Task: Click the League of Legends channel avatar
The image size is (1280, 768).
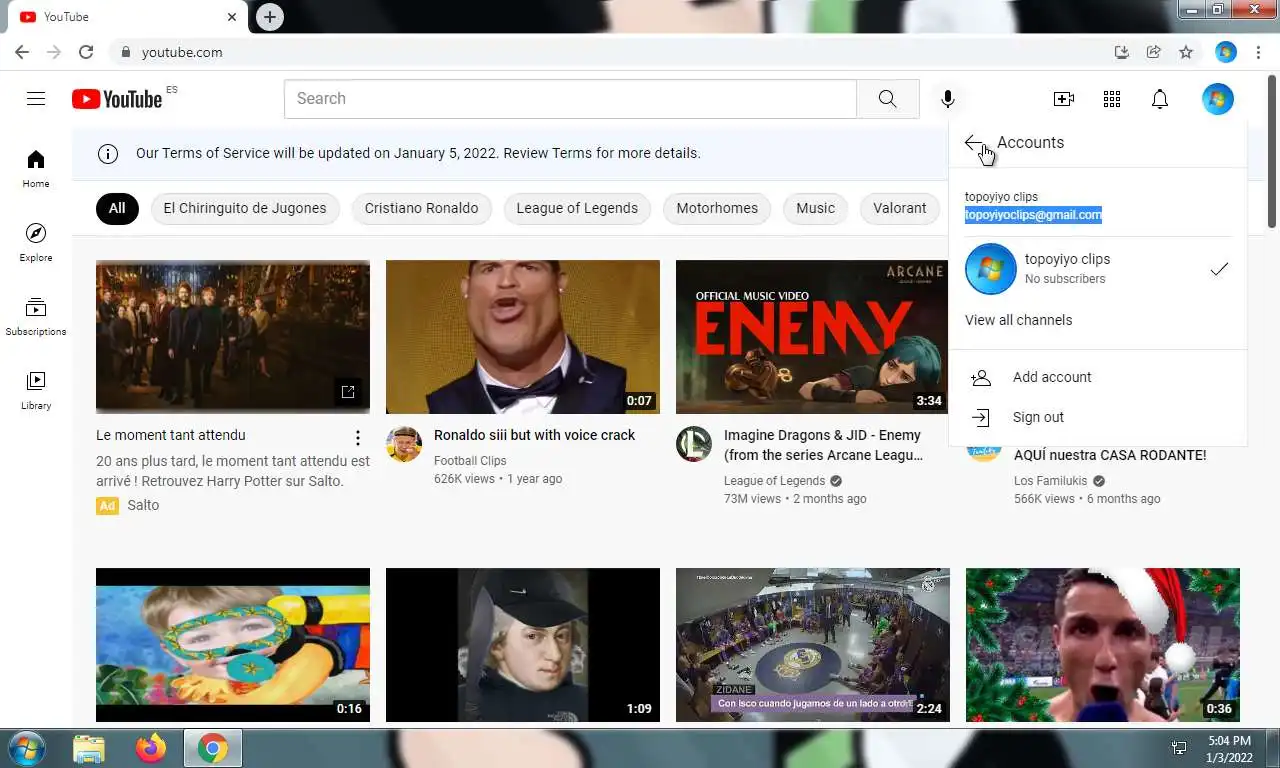Action: (694, 444)
